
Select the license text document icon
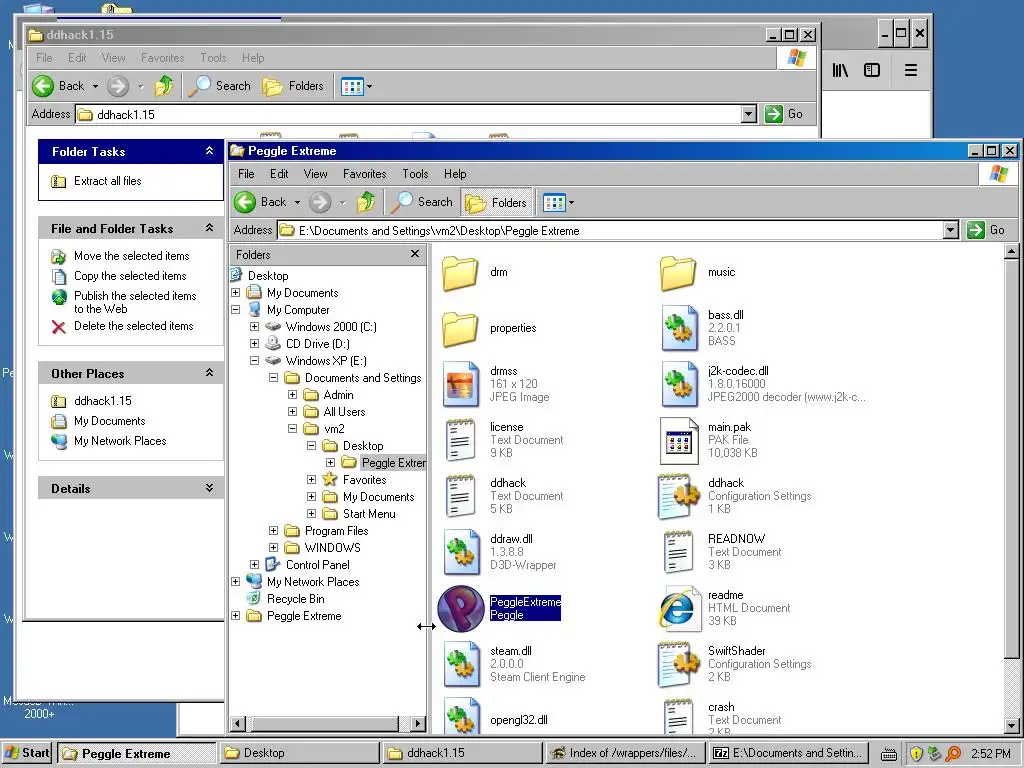pos(460,441)
